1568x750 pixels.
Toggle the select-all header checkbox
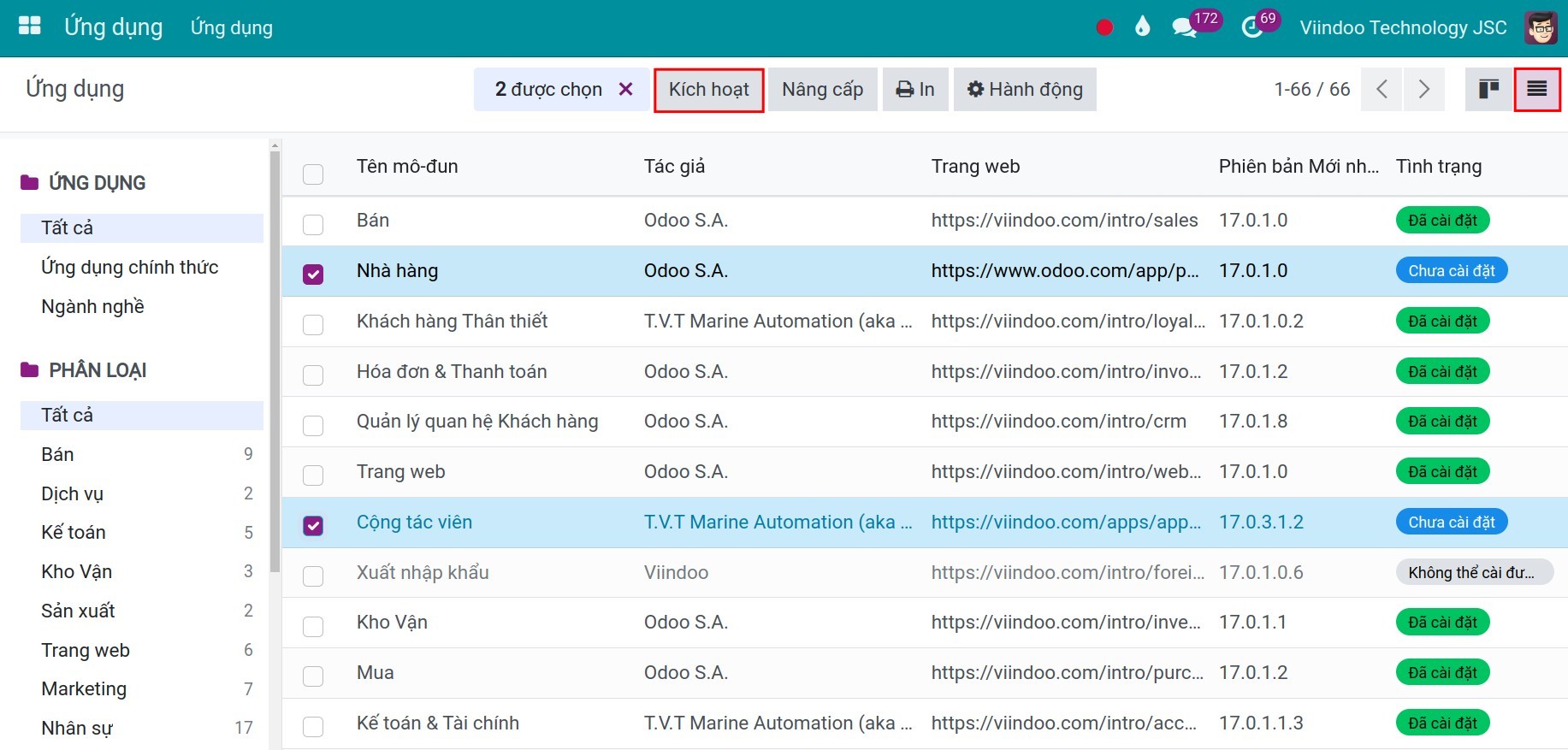tap(313, 174)
